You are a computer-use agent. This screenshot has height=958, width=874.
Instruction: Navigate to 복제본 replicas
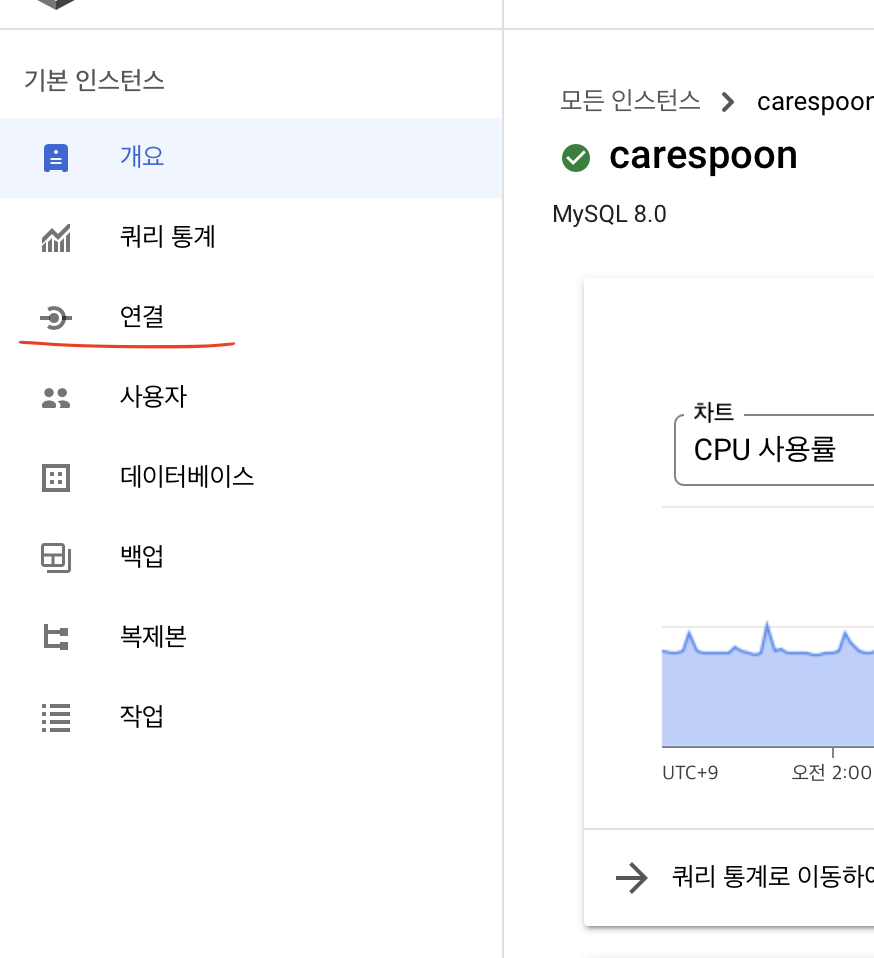pos(251,637)
